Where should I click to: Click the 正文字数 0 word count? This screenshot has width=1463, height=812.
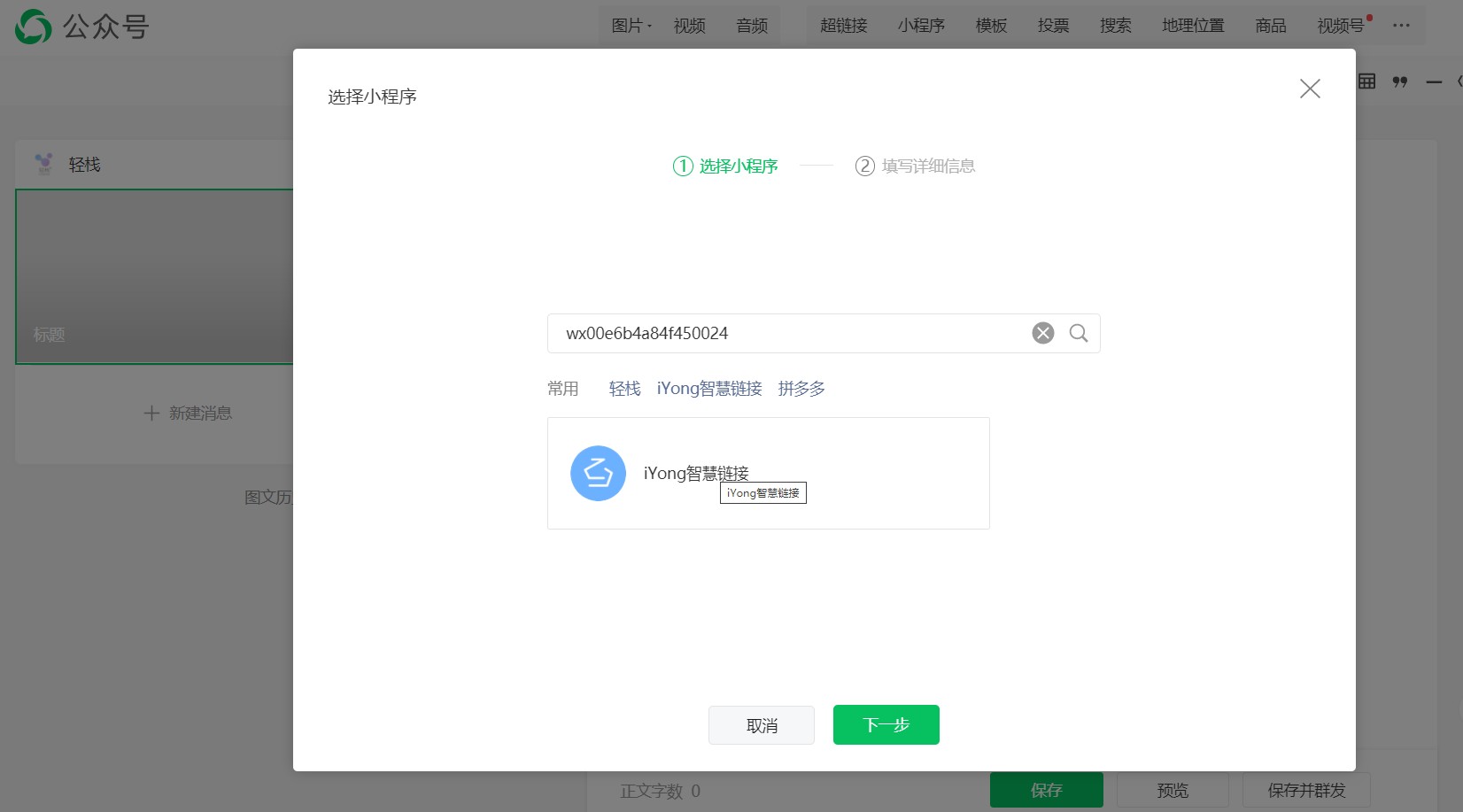point(661,791)
